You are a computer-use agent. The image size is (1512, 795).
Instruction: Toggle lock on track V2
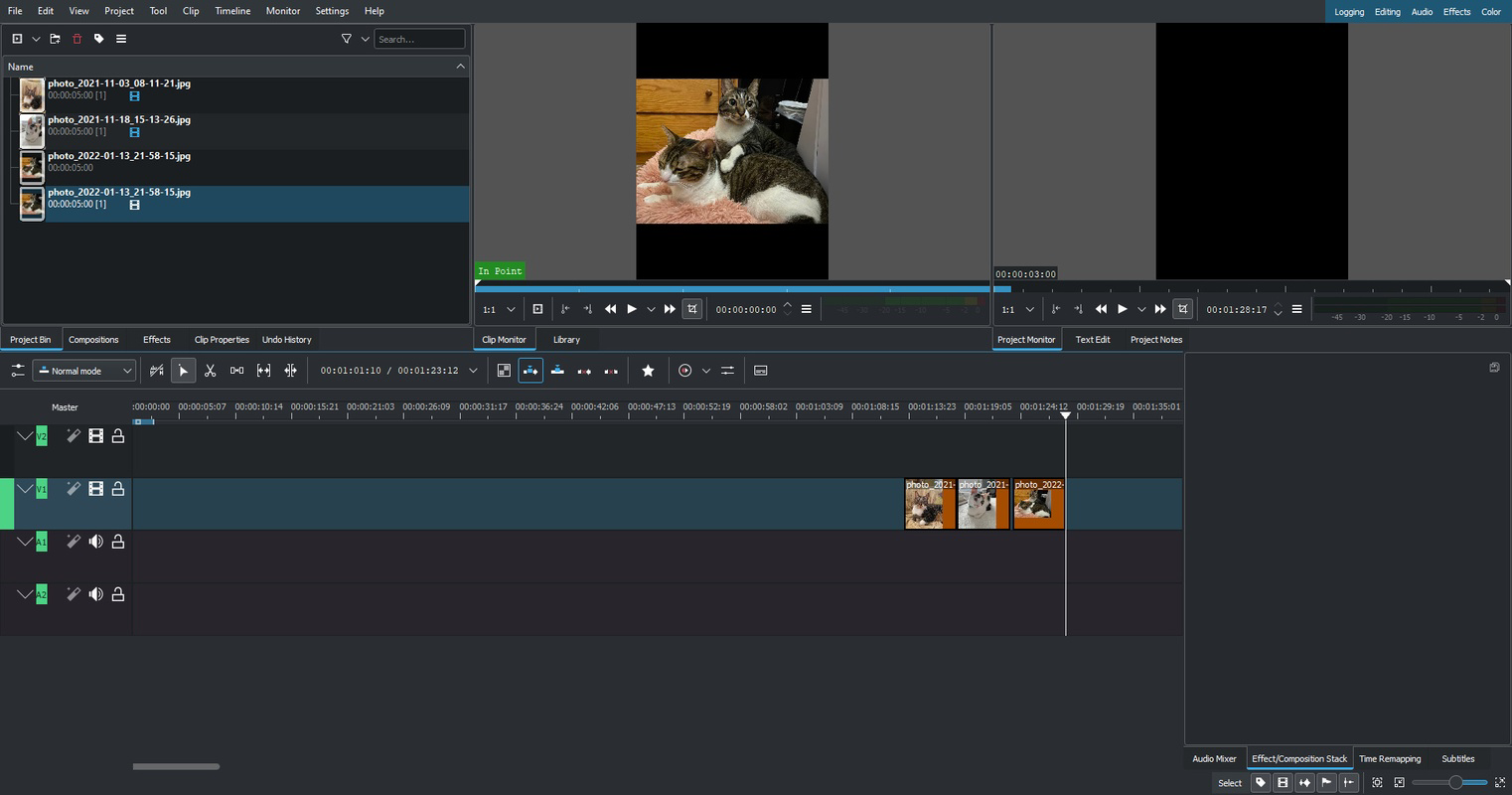118,436
